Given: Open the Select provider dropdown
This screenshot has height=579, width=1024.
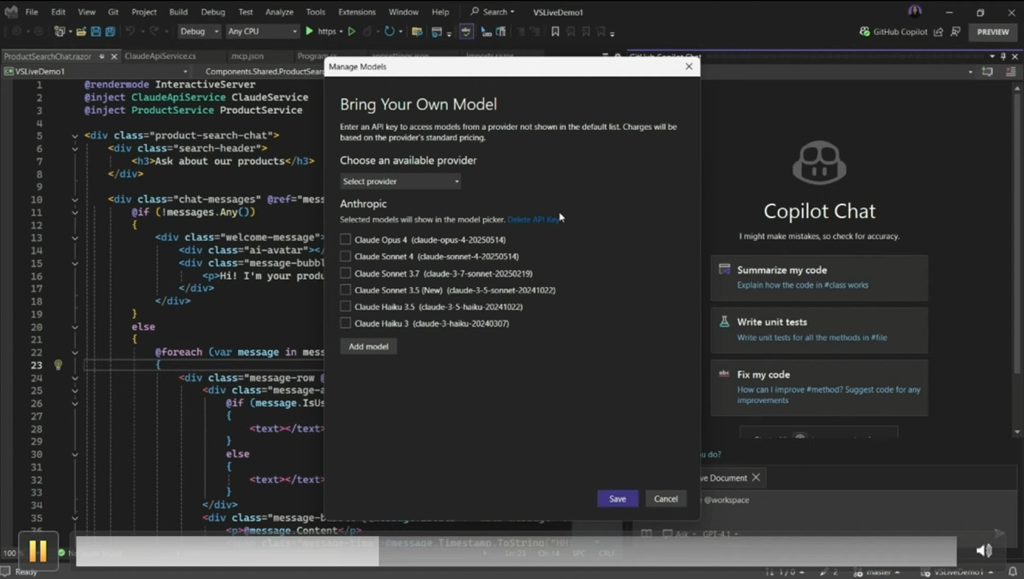Looking at the screenshot, I should [x=400, y=181].
